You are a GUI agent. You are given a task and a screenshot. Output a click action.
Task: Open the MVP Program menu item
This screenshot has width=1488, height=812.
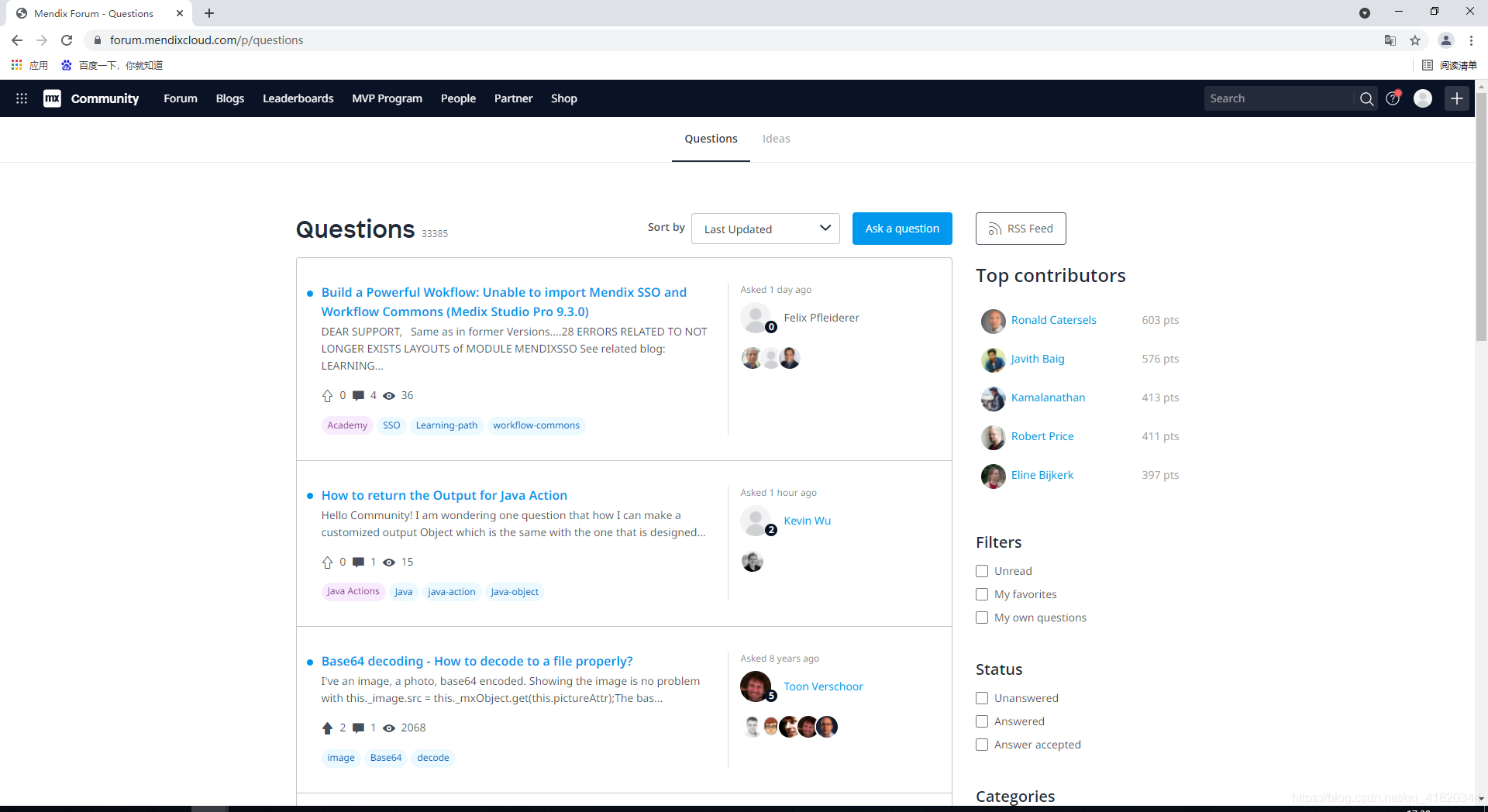click(387, 98)
